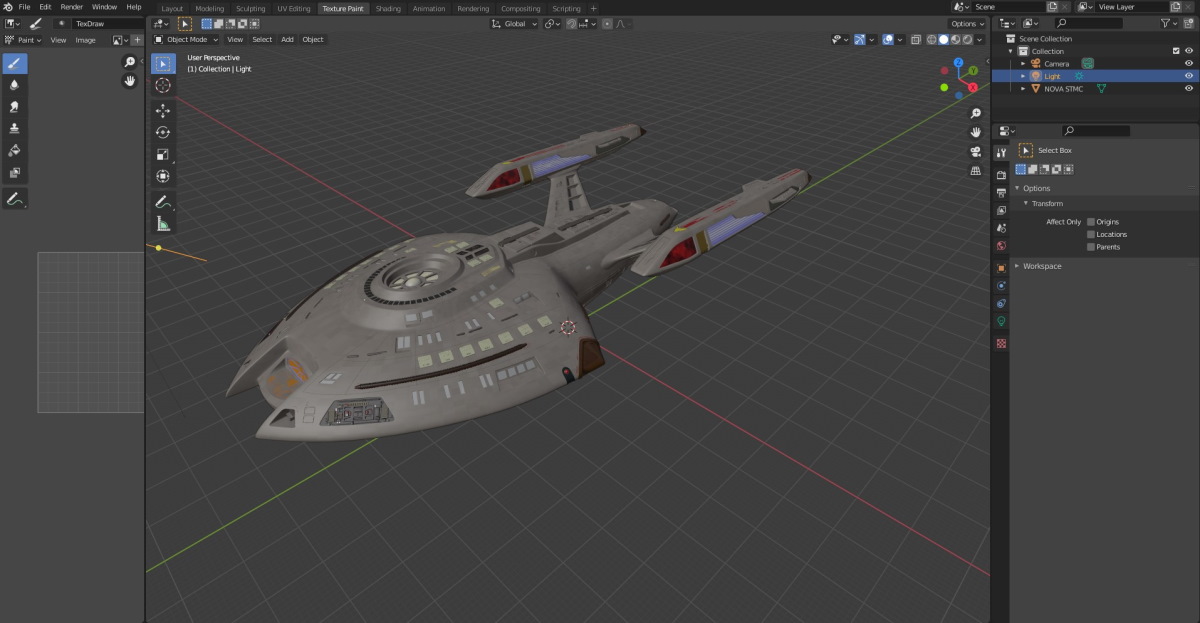Expand the NOVA STMC item in outliner
The height and width of the screenshot is (623, 1200).
point(1023,88)
